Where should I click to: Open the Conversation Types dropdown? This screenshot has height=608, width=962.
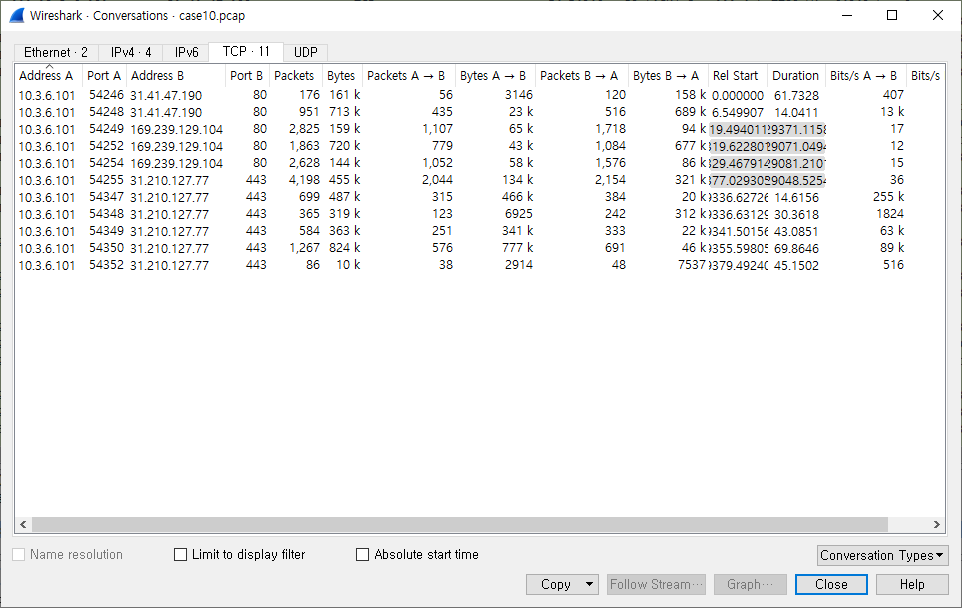[x=882, y=555]
